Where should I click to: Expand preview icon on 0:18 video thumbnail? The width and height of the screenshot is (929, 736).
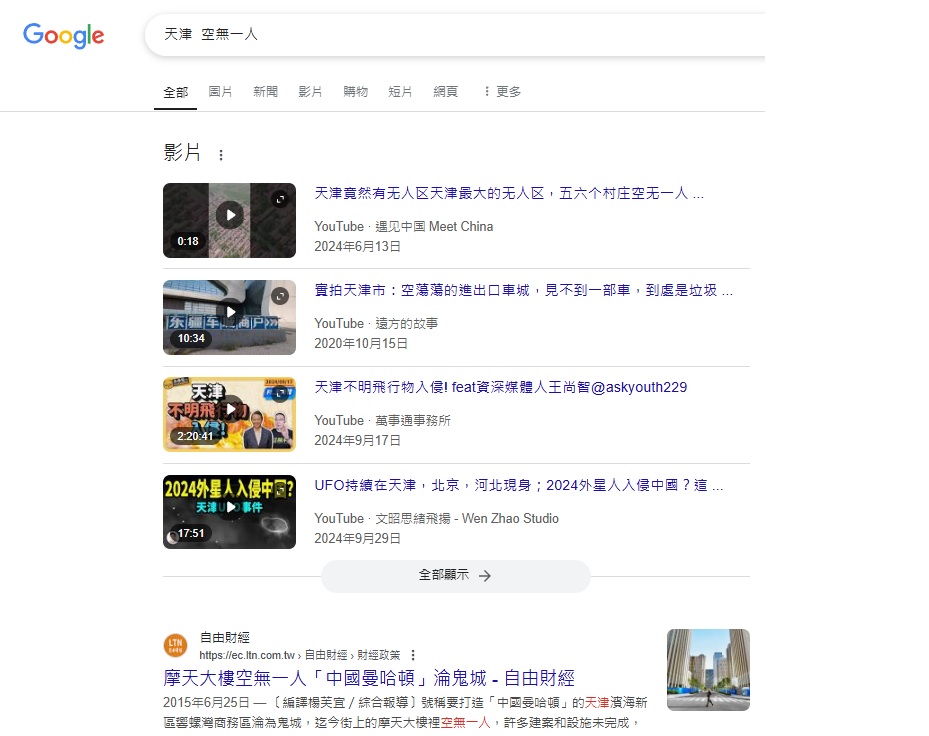[280, 199]
